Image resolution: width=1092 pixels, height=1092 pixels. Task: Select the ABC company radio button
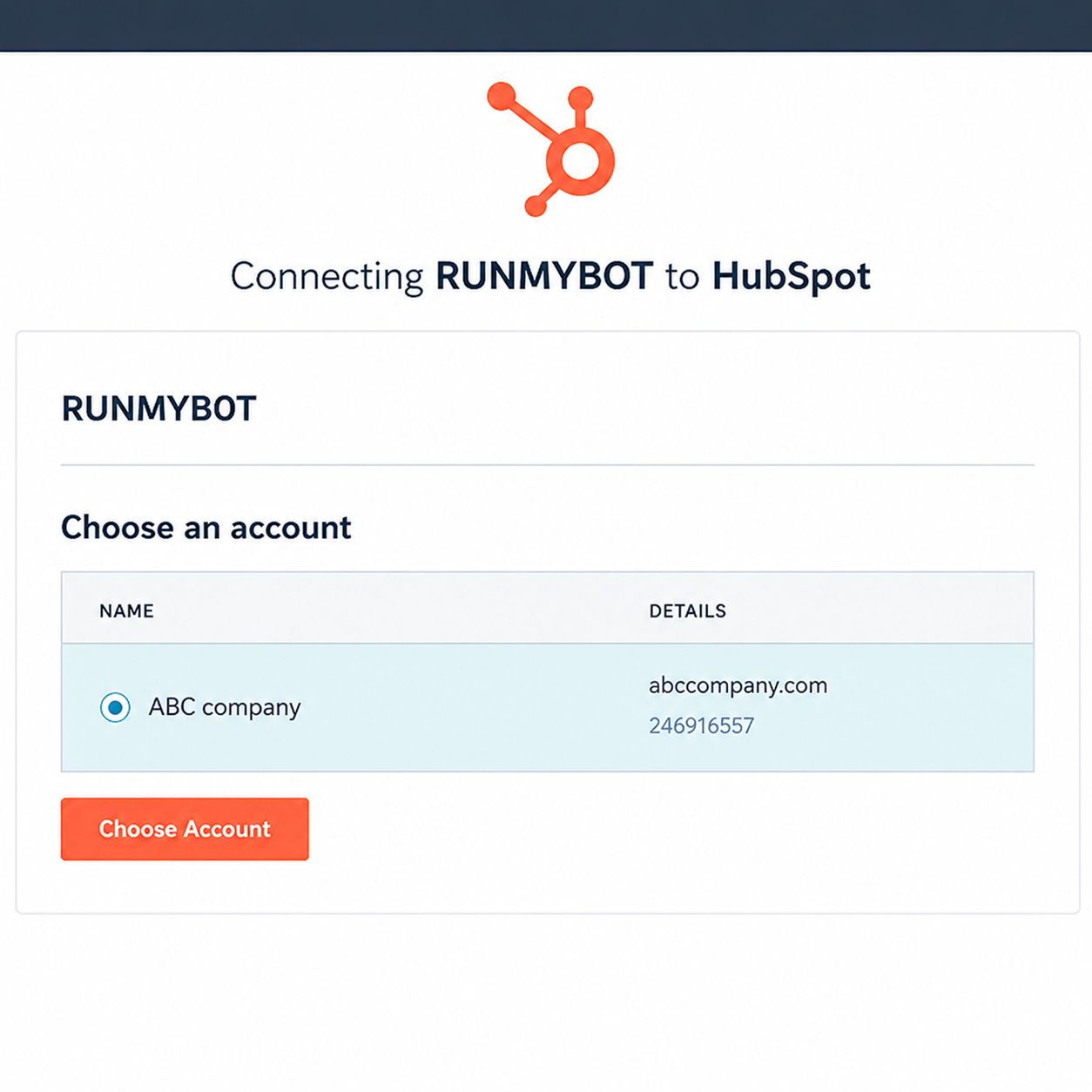pos(115,707)
